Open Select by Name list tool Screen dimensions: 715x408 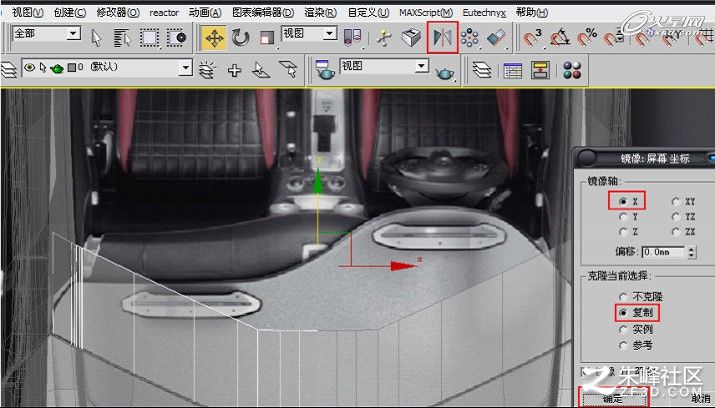(x=122, y=37)
